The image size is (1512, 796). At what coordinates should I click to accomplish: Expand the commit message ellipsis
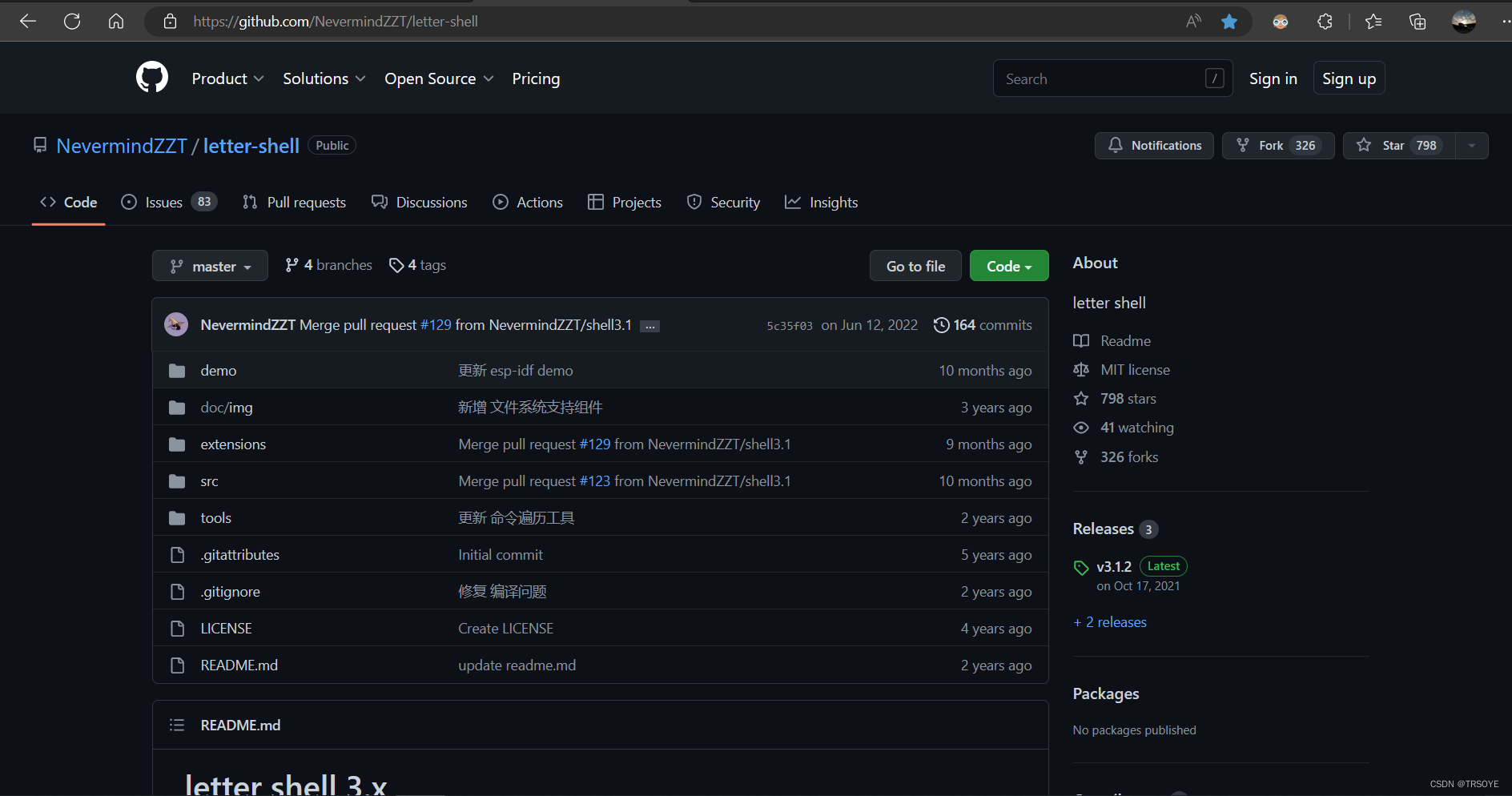[650, 326]
